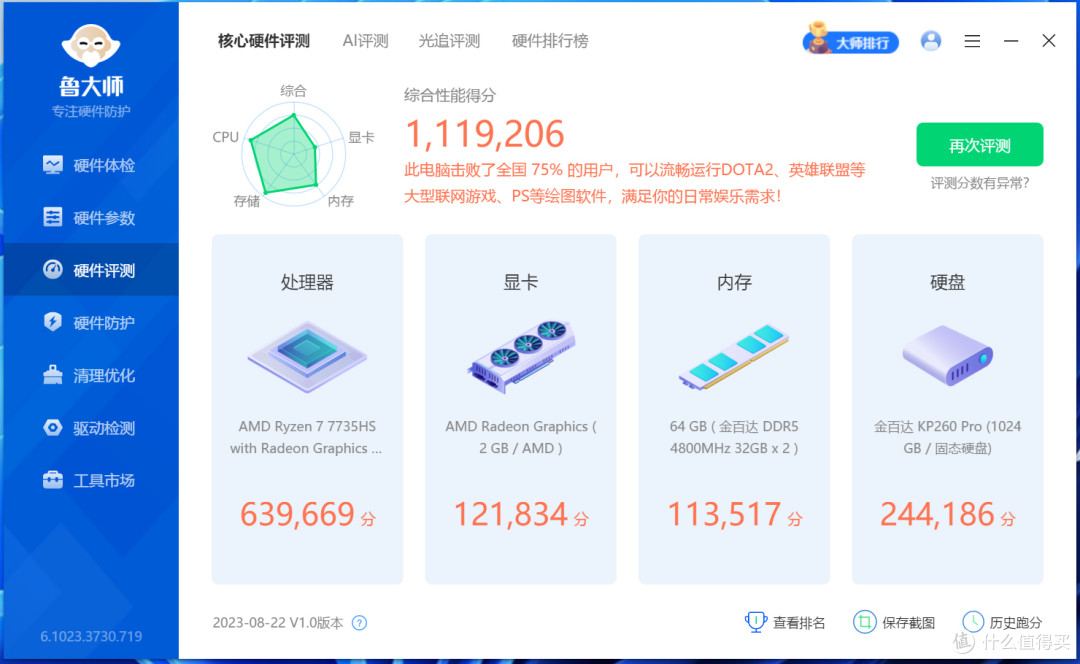Click the Ludashi logo avatar

coord(91,47)
